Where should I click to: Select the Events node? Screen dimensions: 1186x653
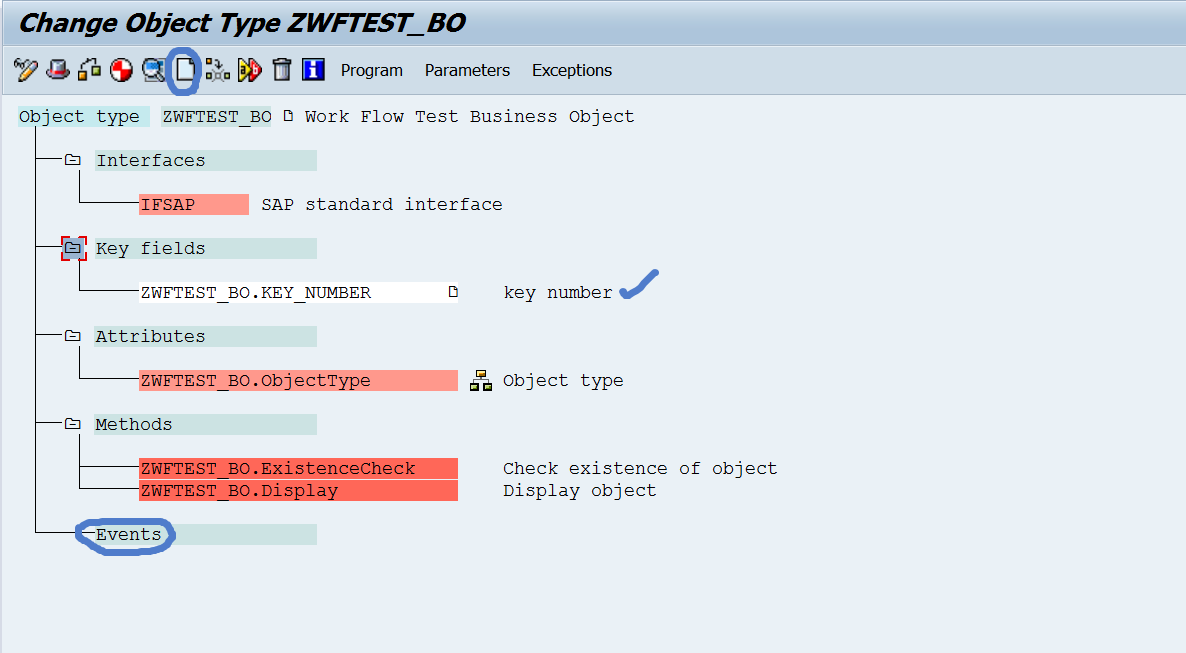(205, 534)
